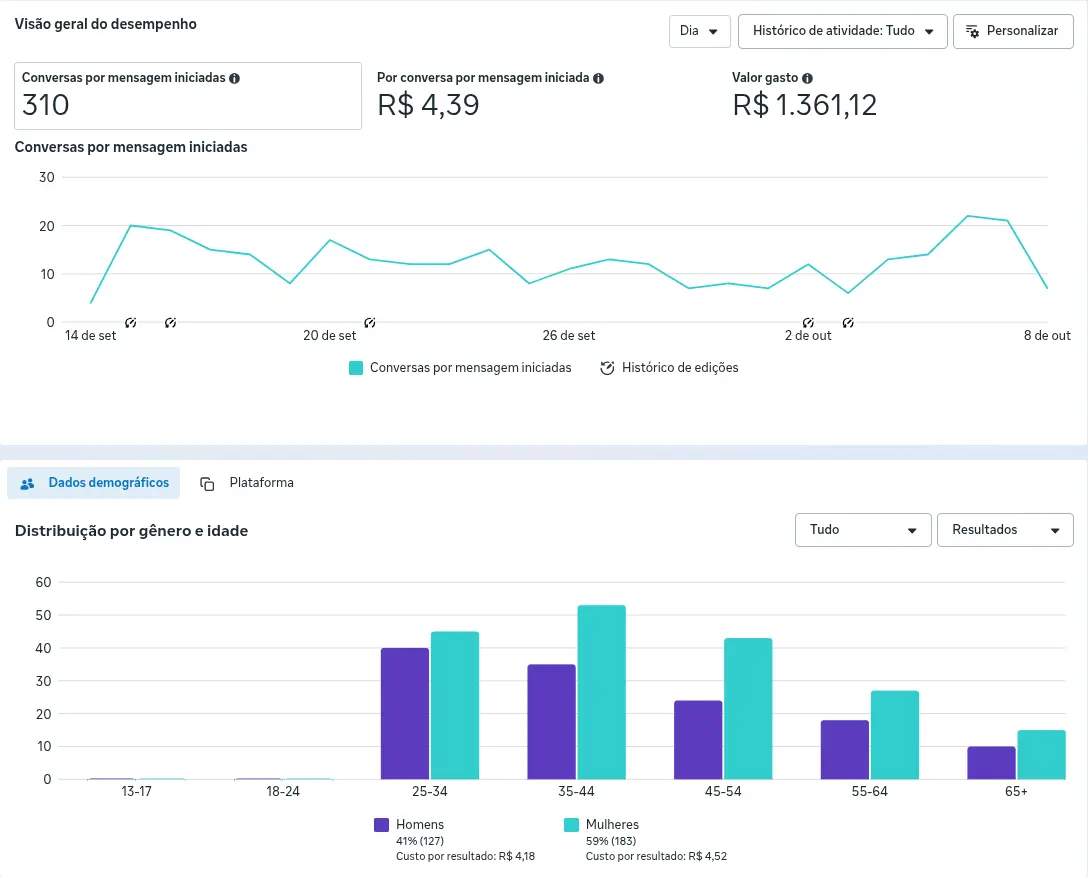The image size is (1088, 877).
Task: Click the Custo por resultado: R$ 4,52 text
Action: (x=656, y=856)
